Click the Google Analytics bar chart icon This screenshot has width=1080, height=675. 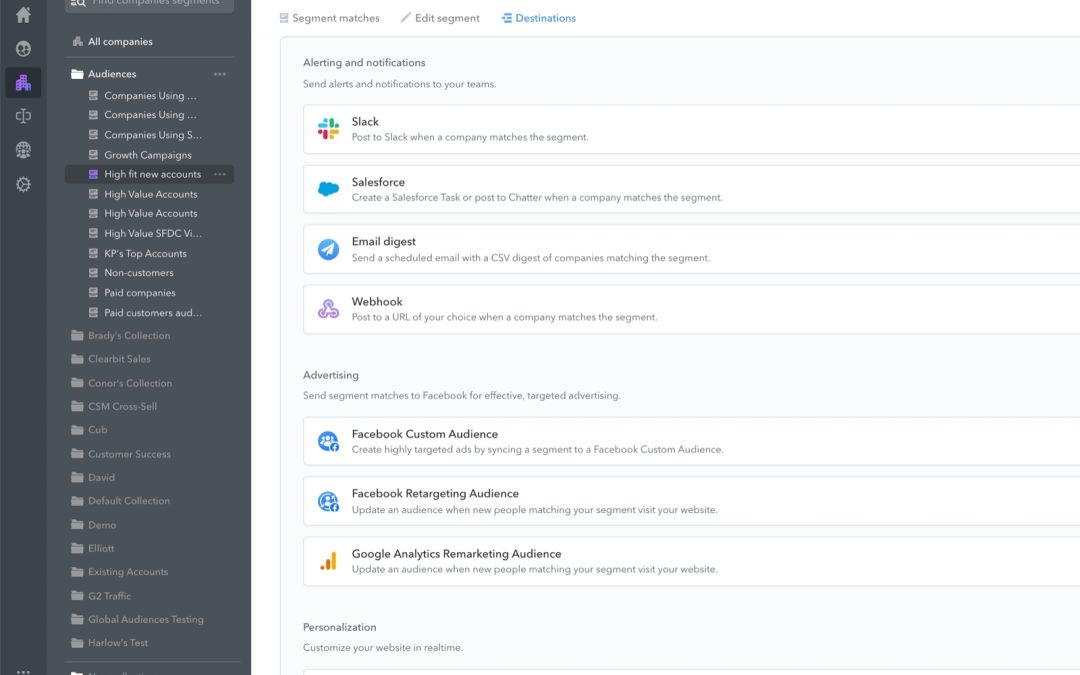329,561
